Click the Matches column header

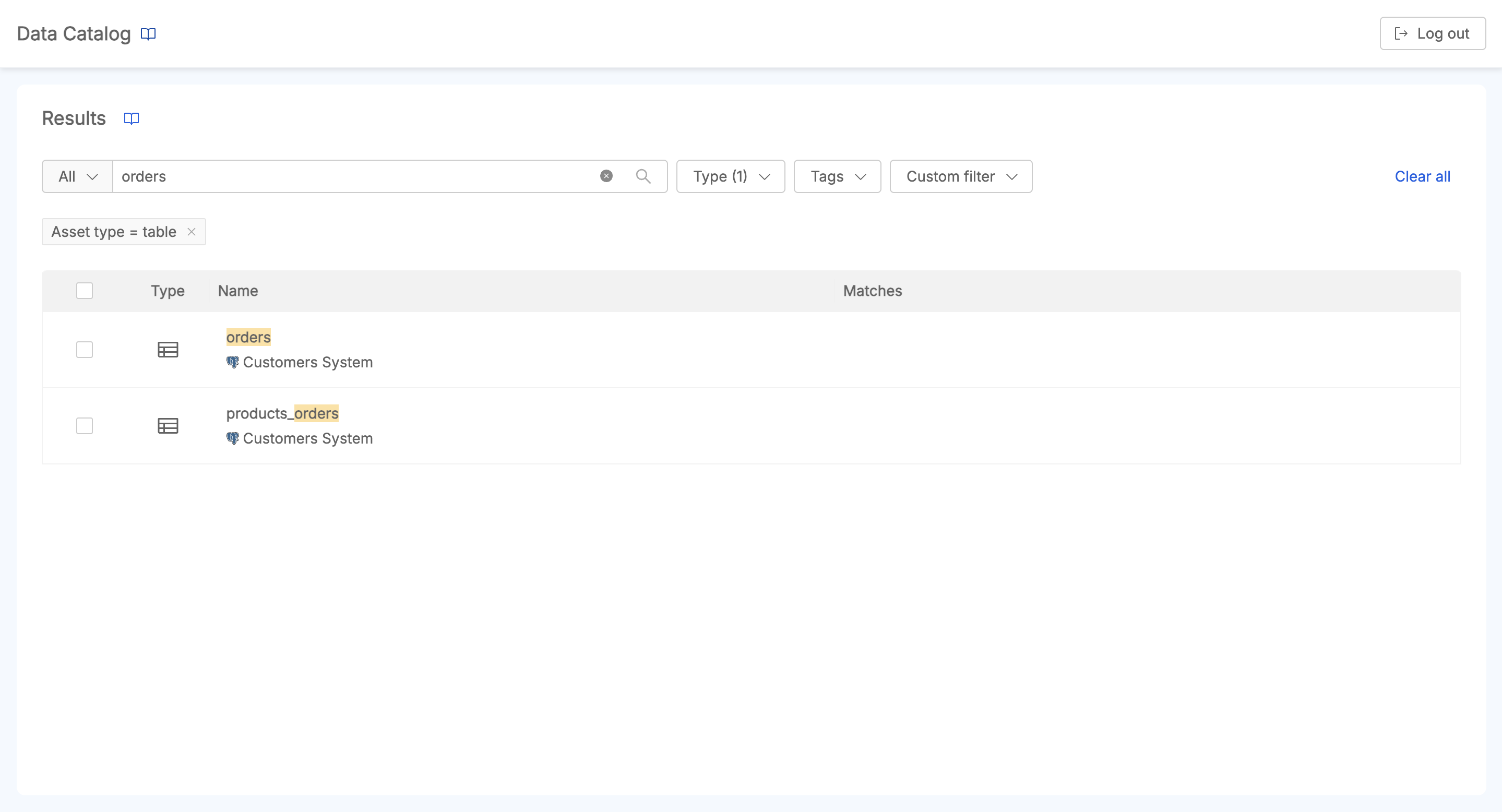coord(872,290)
